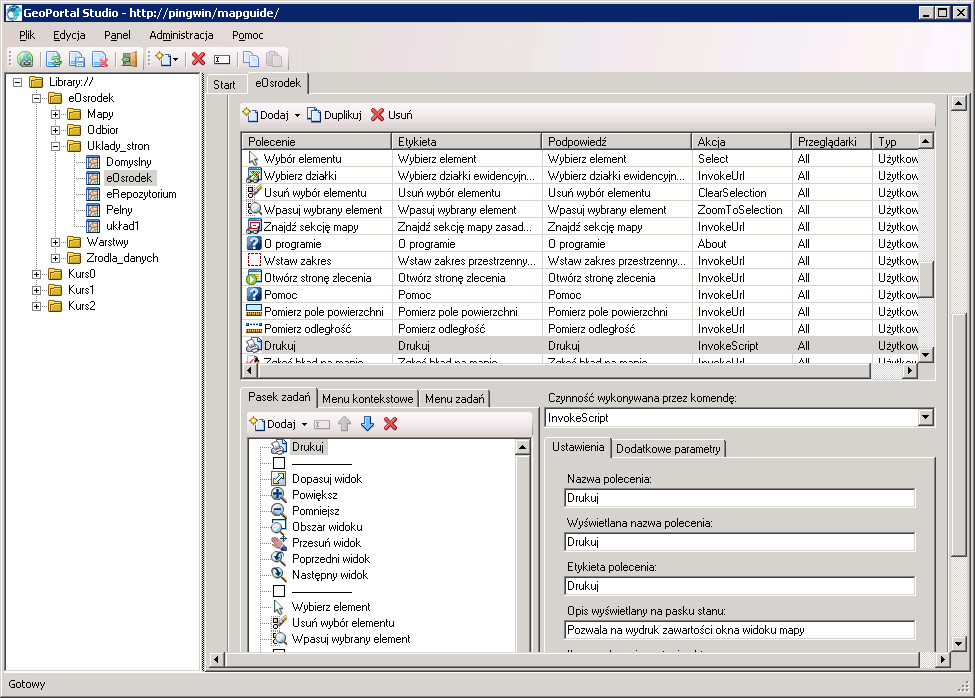Click the Nazwa polecenia input field
This screenshot has width=975, height=698.
pyautogui.click(x=740, y=498)
